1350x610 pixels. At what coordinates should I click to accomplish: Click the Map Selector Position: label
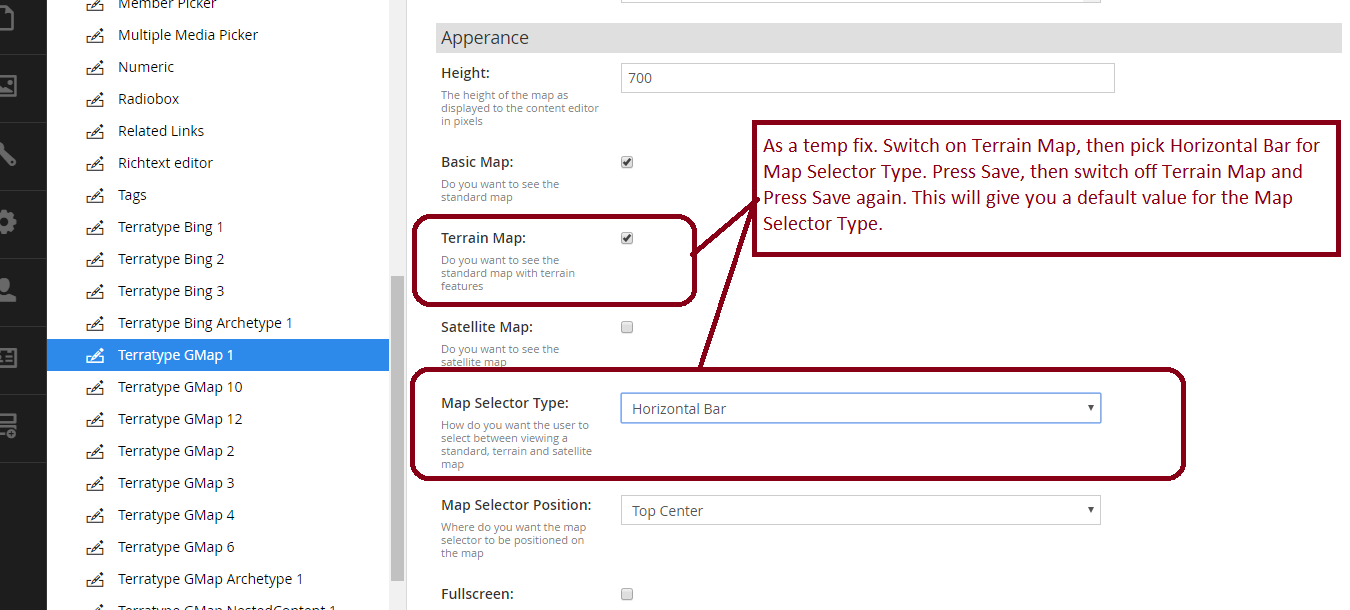click(516, 505)
